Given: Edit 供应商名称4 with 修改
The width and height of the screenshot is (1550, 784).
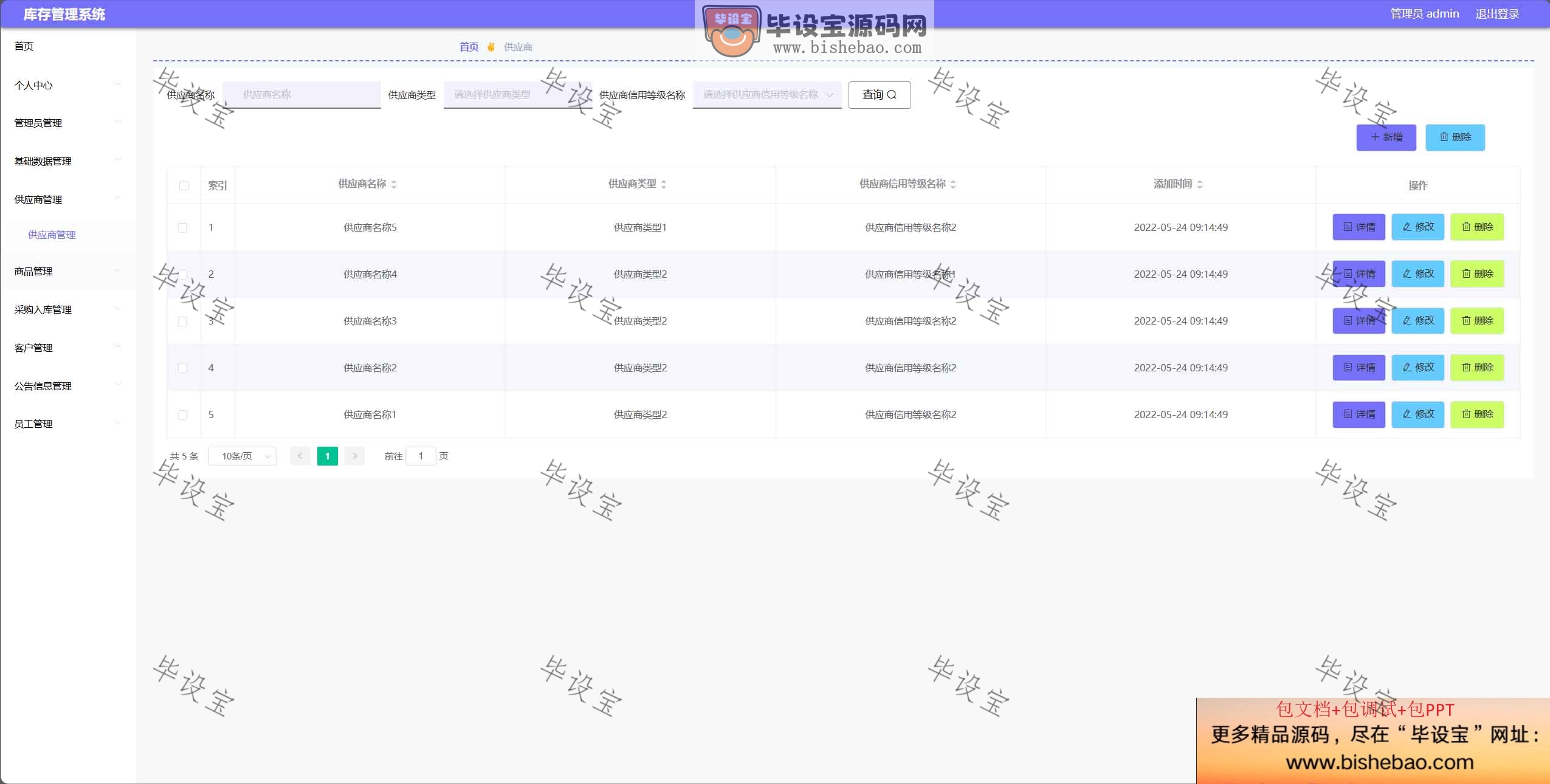Looking at the screenshot, I should click(x=1418, y=273).
